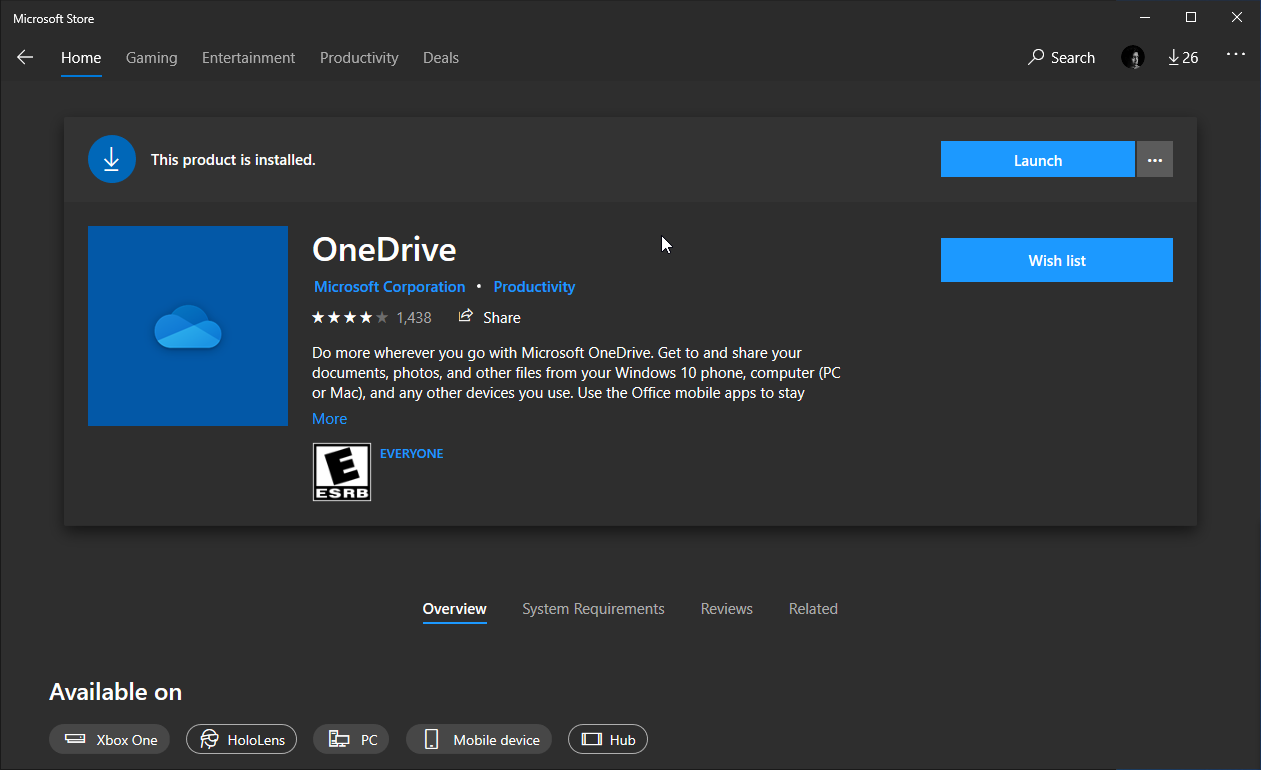Image resolution: width=1261 pixels, height=770 pixels.
Task: Click the ESRB Everyone rating icon
Action: 342,471
